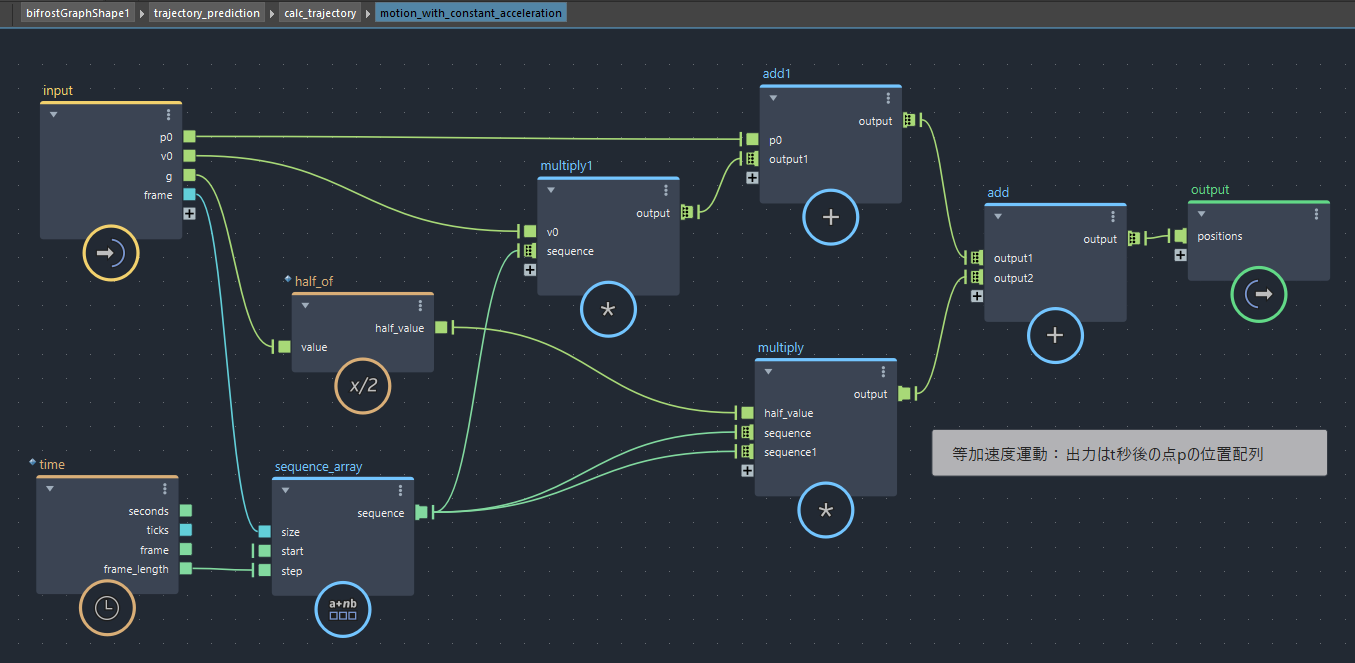Click the x/2 icon of half_of node
Image resolution: width=1355 pixels, height=663 pixels.
pos(363,384)
